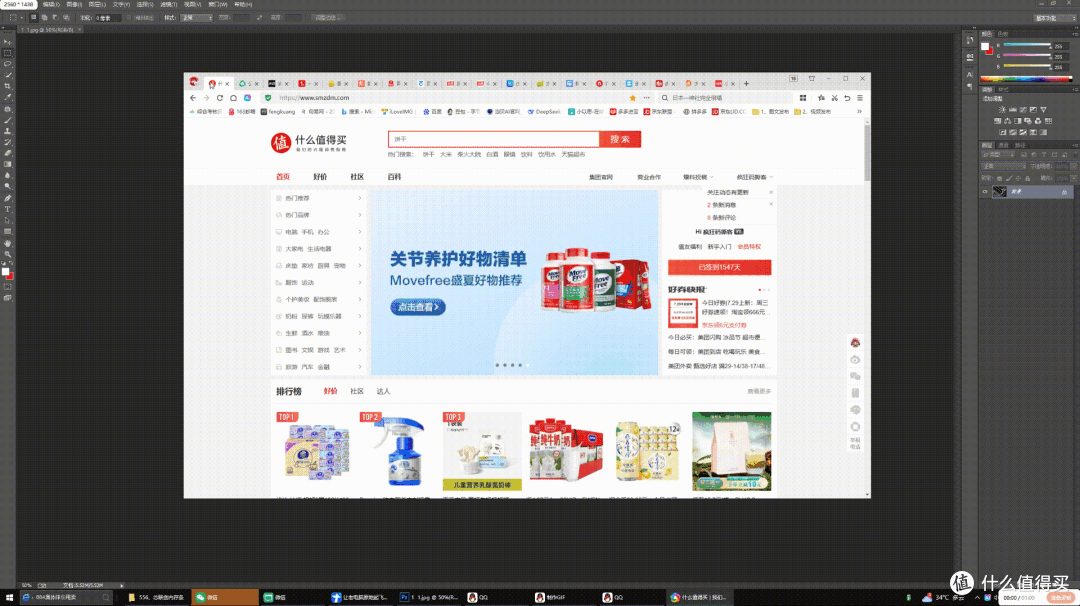Open the Color panel flyout menu
Viewport: 1080px width, 606px height.
[1075, 34]
